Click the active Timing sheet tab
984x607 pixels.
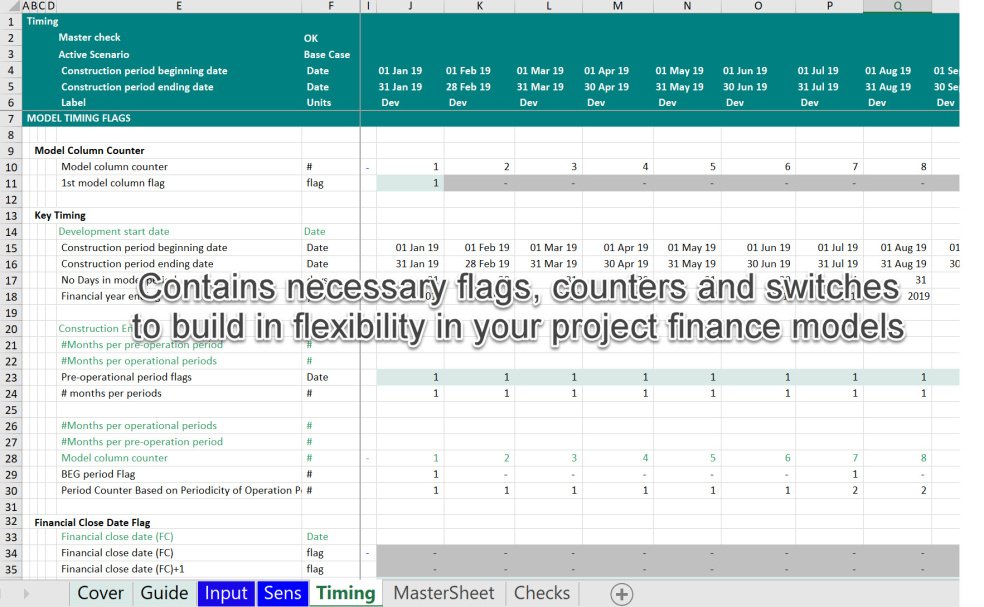[345, 593]
